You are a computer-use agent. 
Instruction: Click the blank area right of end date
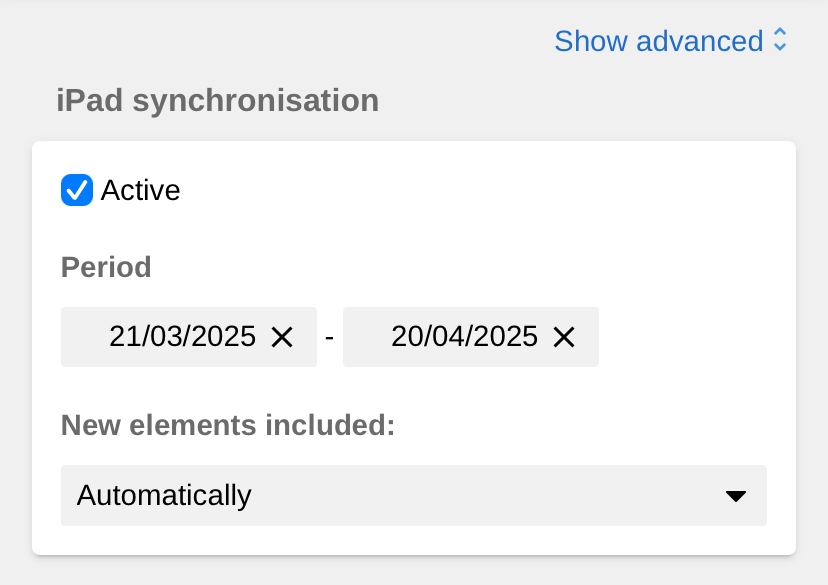(x=690, y=337)
